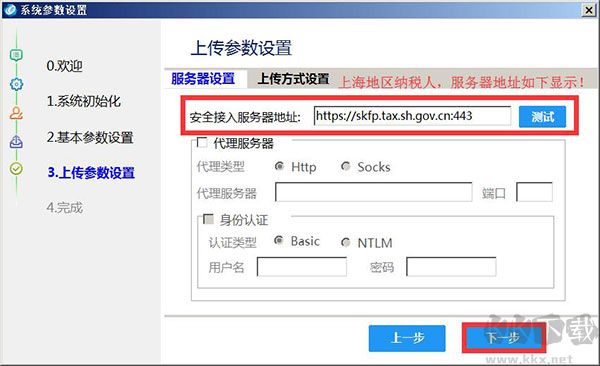The width and height of the screenshot is (600, 366).
Task: Switch to the 服务器设置 tab
Action: click(x=203, y=79)
